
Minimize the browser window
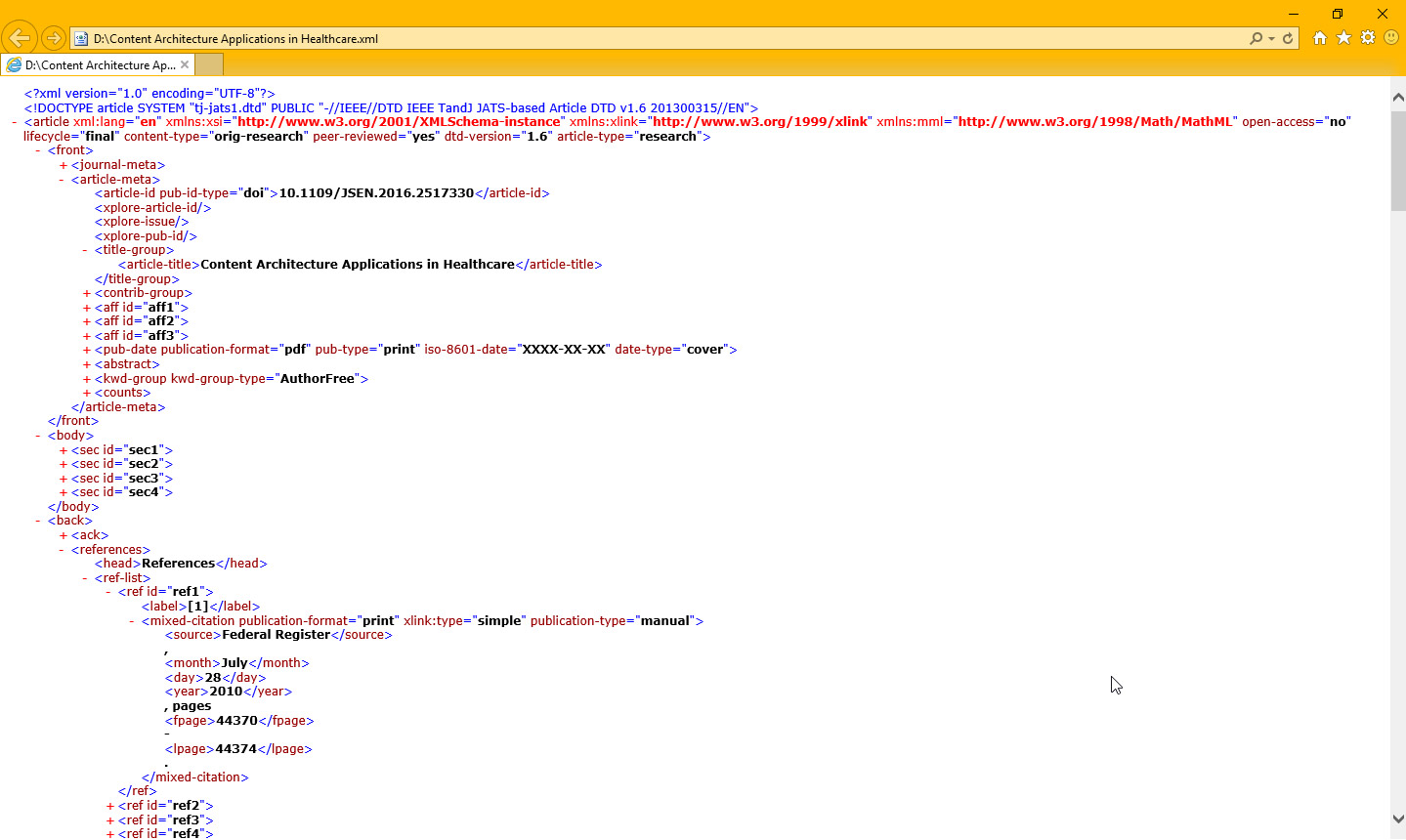1294,14
